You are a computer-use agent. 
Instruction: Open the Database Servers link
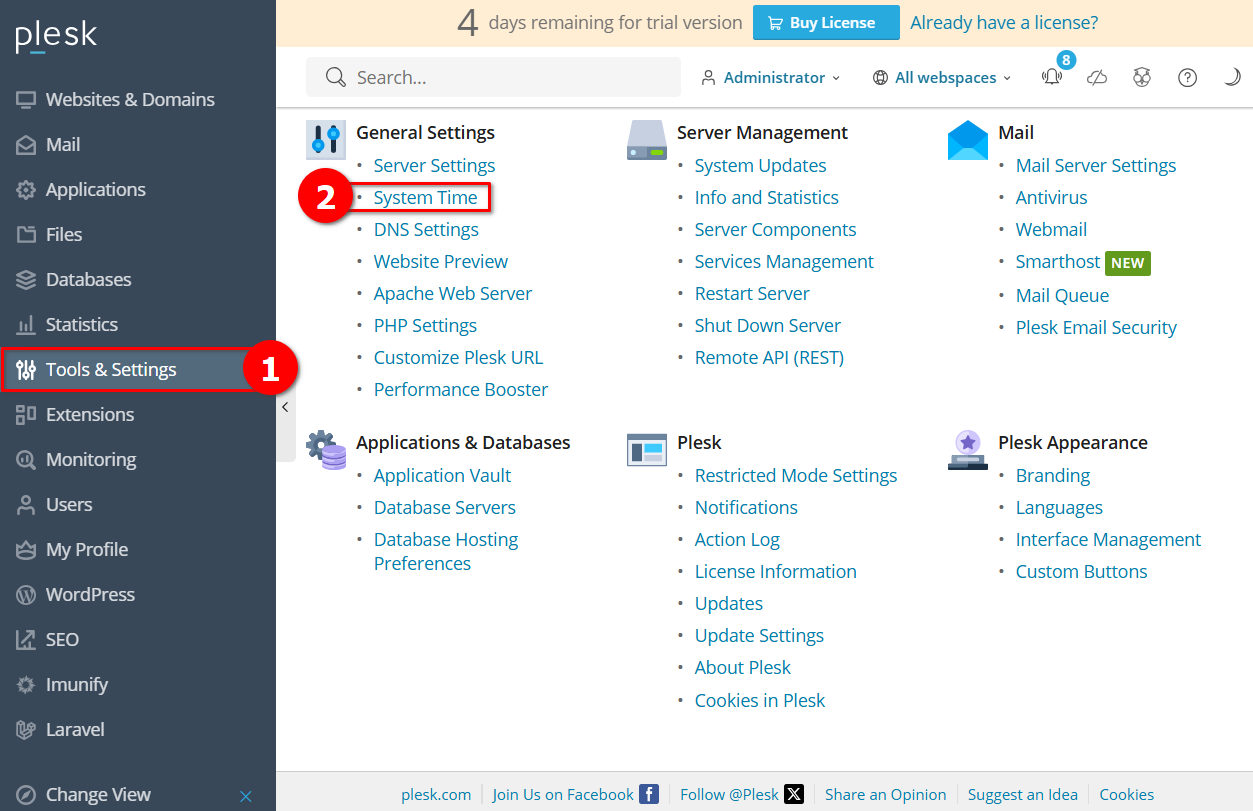[x=445, y=508]
